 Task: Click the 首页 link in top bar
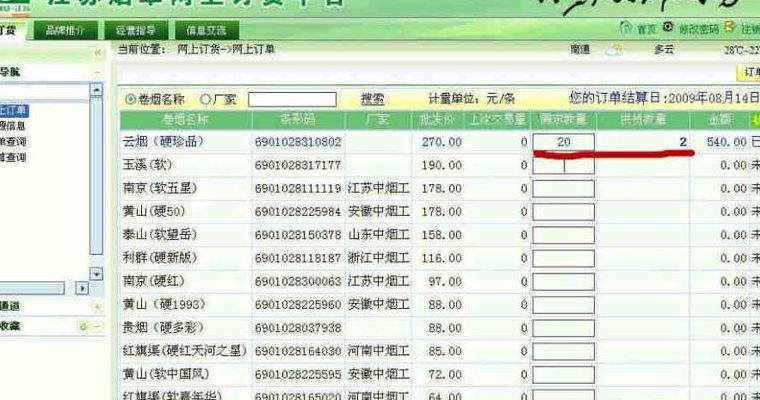tap(646, 30)
